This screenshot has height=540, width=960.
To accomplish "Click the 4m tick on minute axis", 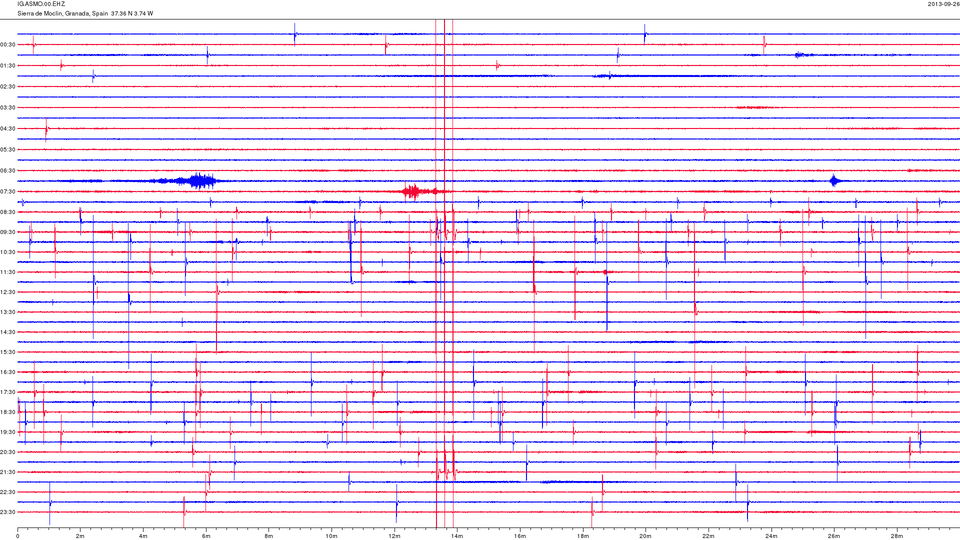I will click(143, 536).
